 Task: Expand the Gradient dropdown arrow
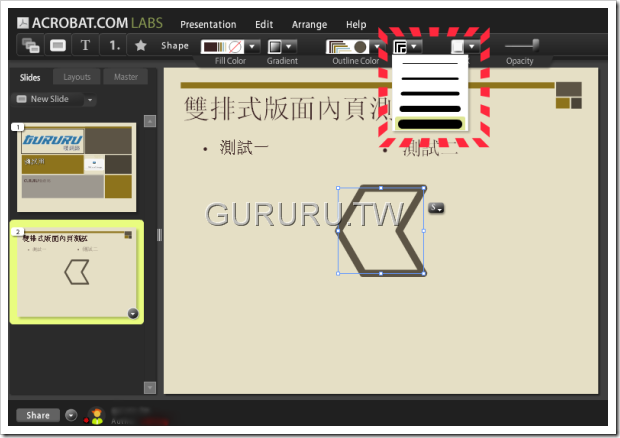pos(289,47)
